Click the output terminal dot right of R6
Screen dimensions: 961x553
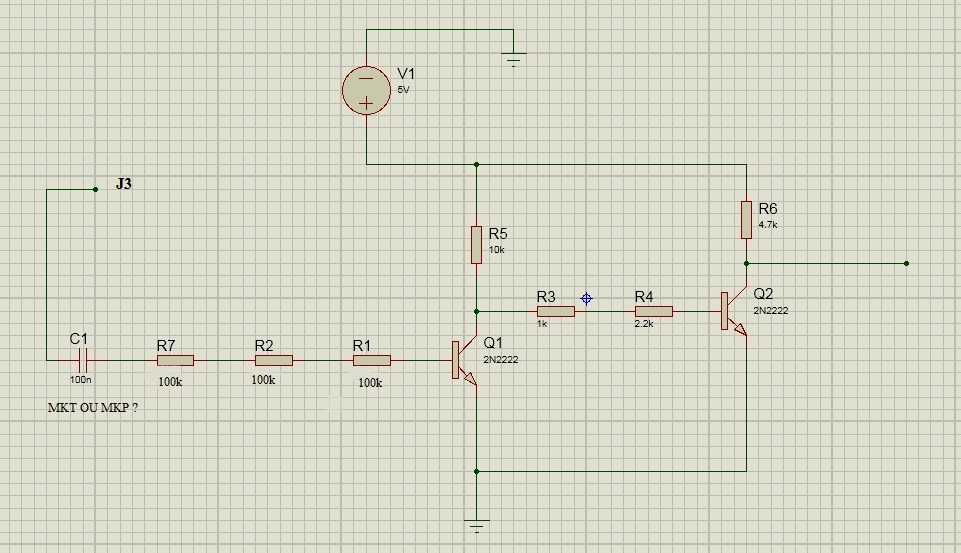(x=906, y=263)
